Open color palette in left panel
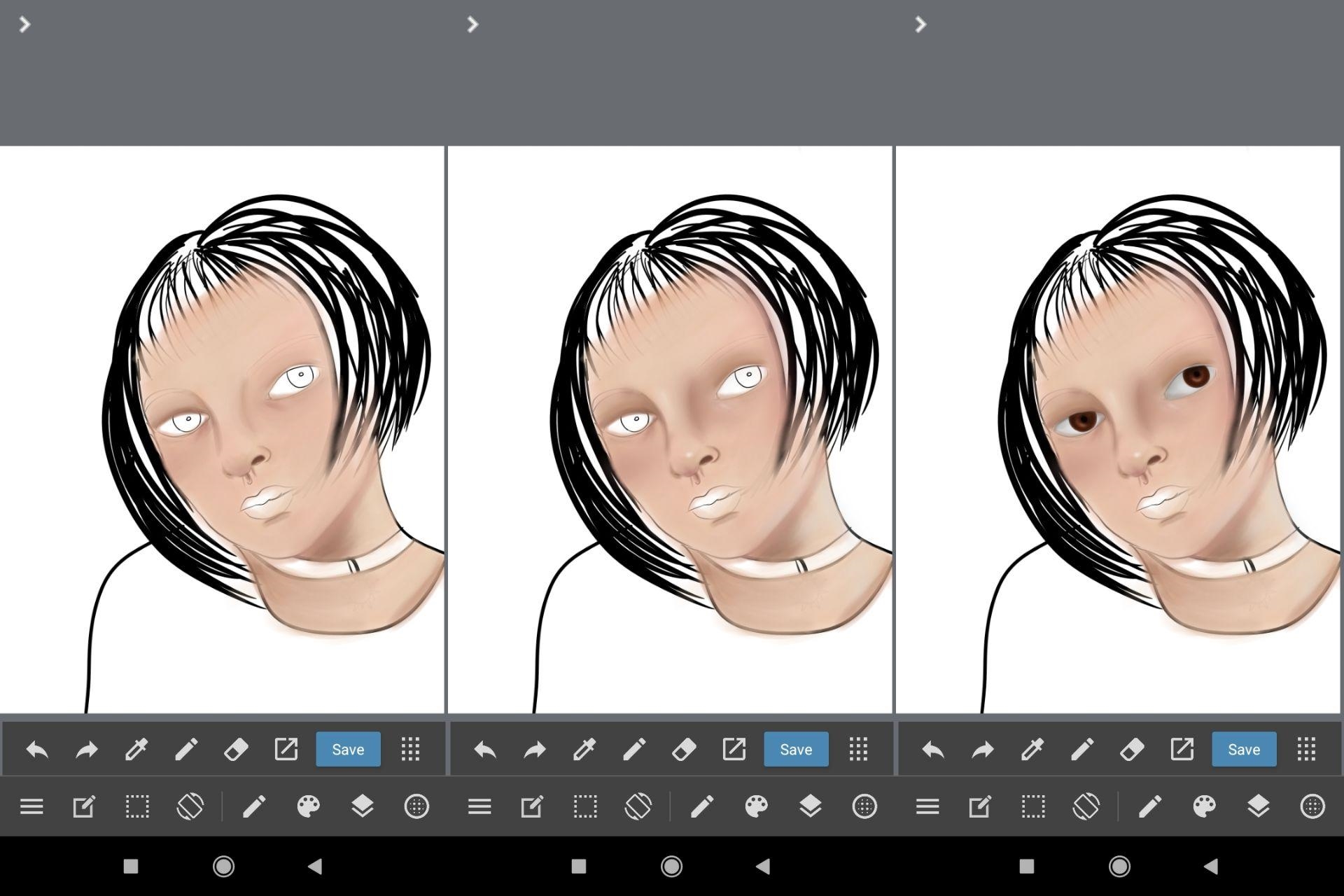This screenshot has height=896, width=1344. click(309, 806)
